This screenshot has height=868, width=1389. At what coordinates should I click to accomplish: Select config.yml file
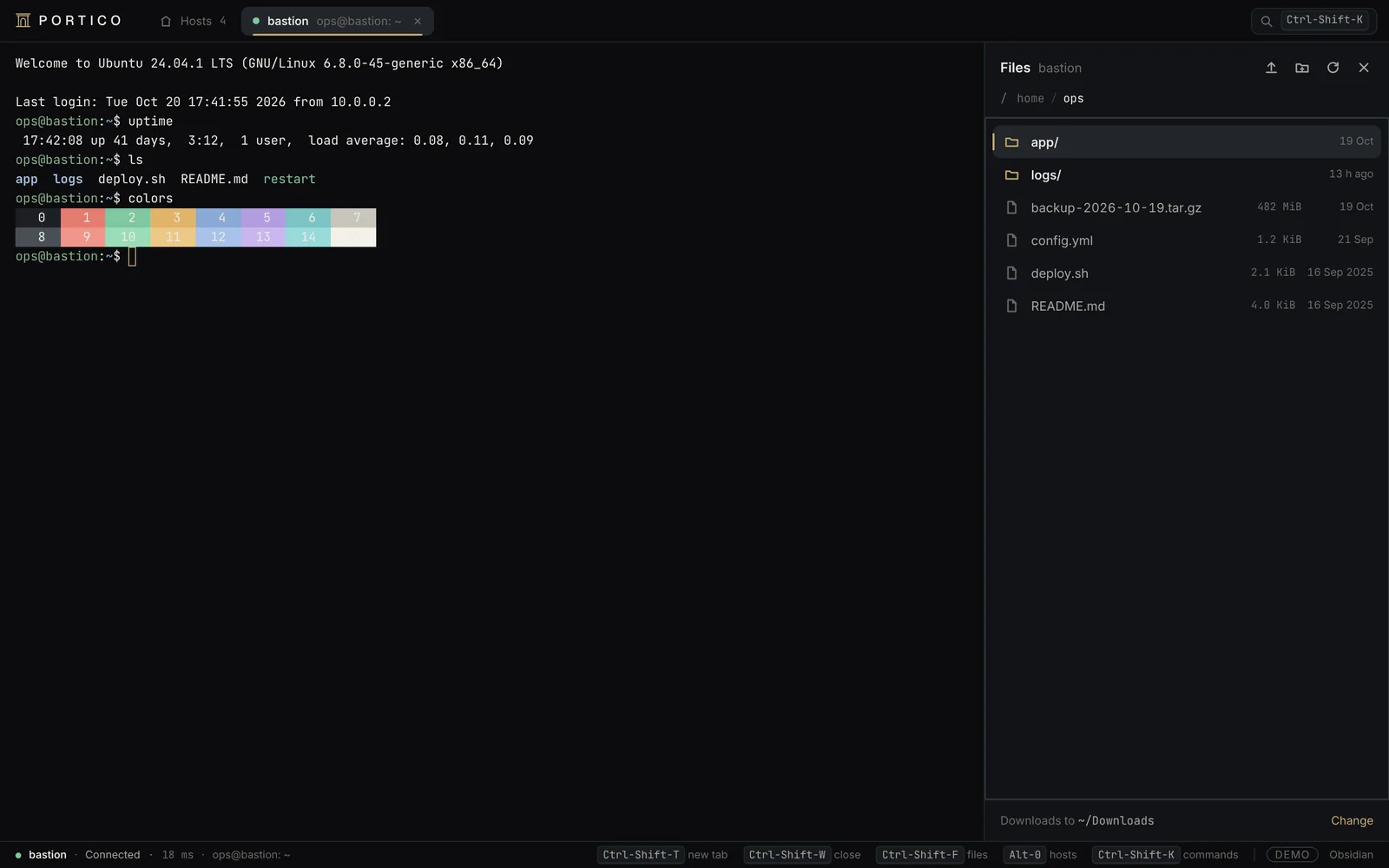coord(1187,240)
